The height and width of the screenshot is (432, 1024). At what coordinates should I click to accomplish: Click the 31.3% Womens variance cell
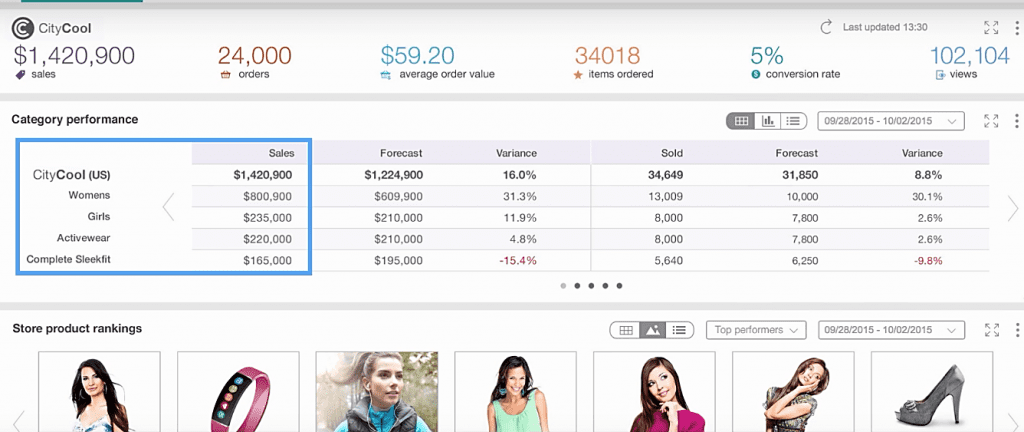click(519, 196)
